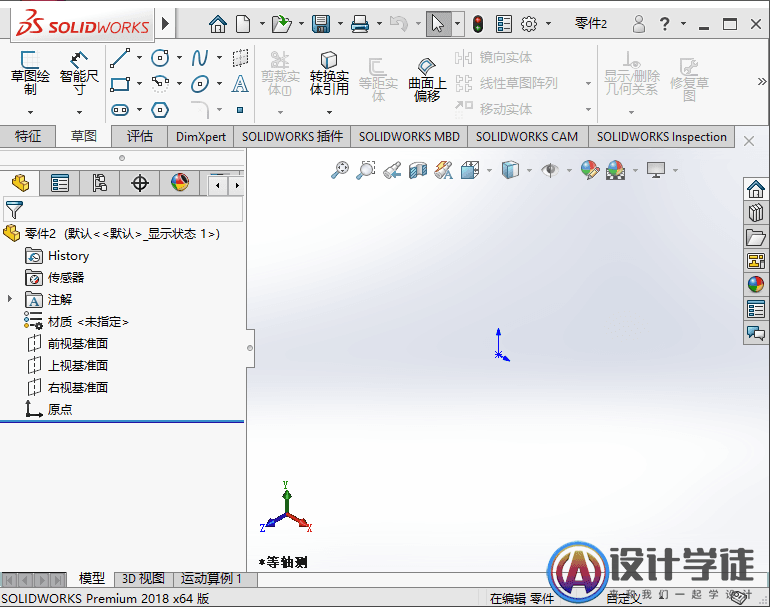Click 转换实体引用 convert entities tool
This screenshot has width=770, height=607.
[329, 74]
